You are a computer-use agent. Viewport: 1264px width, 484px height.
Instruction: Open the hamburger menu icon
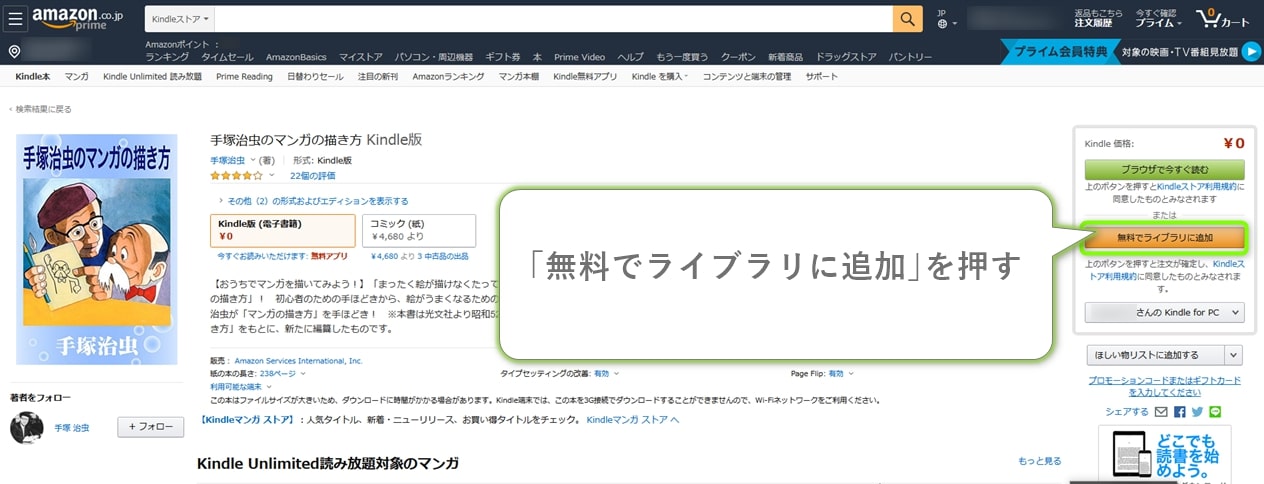coord(17,18)
